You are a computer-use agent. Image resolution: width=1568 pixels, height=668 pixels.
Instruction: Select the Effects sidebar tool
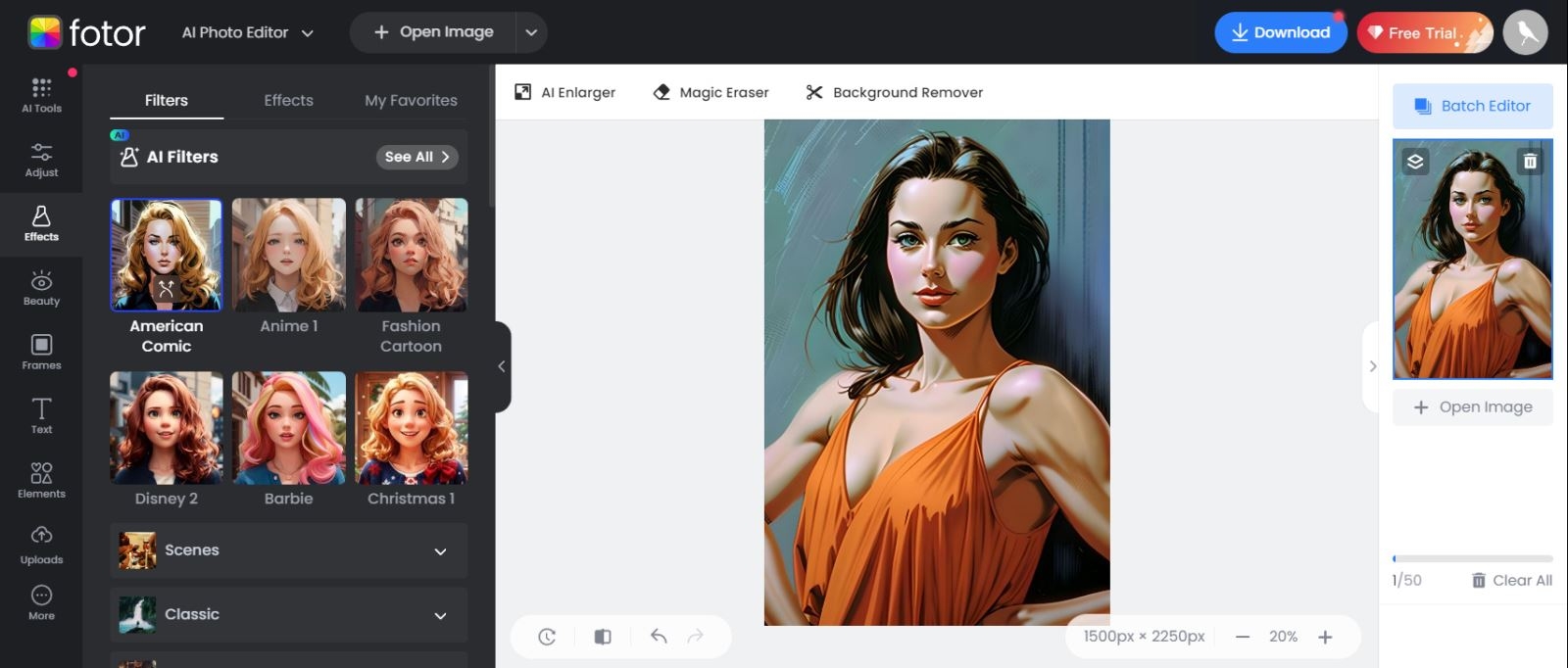[41, 224]
